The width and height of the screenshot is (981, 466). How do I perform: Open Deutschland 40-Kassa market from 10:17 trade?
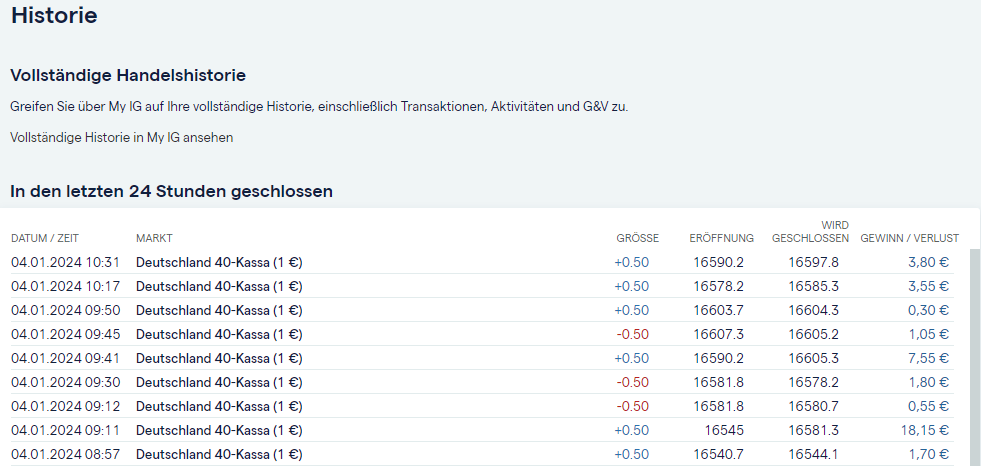[x=219, y=286]
